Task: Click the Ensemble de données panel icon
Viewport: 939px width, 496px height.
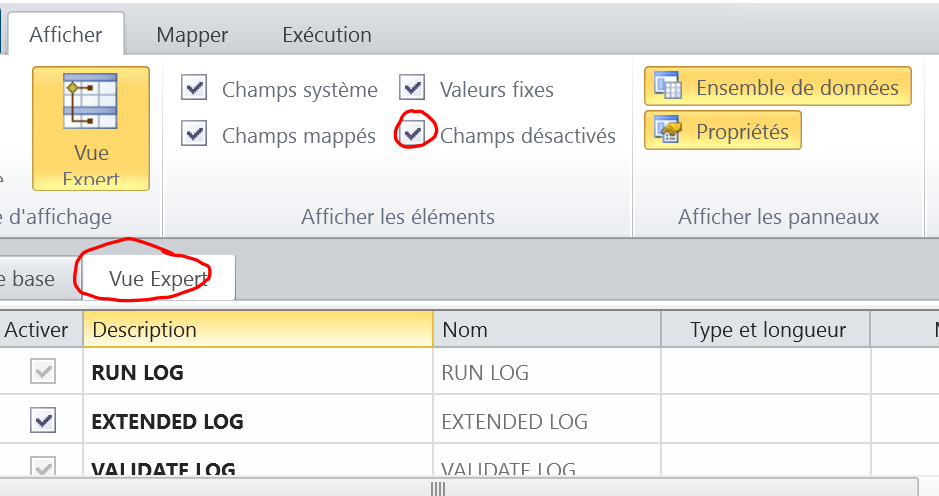Action: (x=668, y=85)
